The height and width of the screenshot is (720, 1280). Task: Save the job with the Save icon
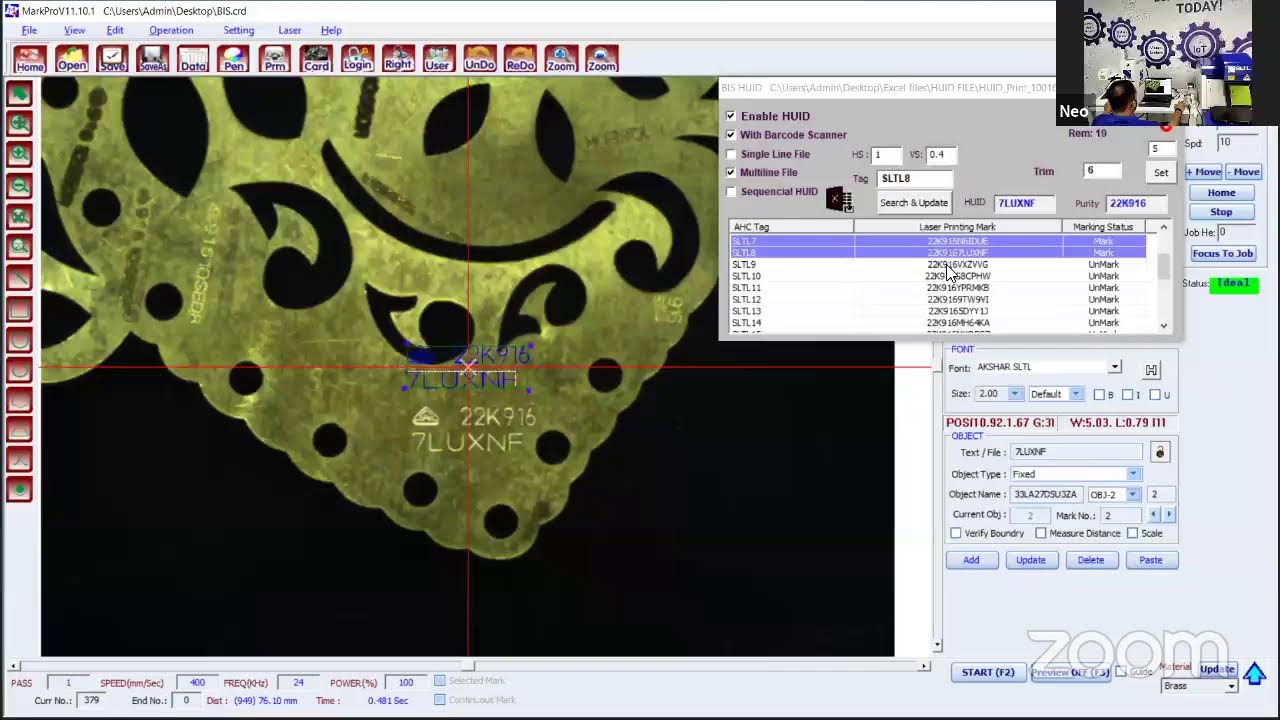(112, 59)
